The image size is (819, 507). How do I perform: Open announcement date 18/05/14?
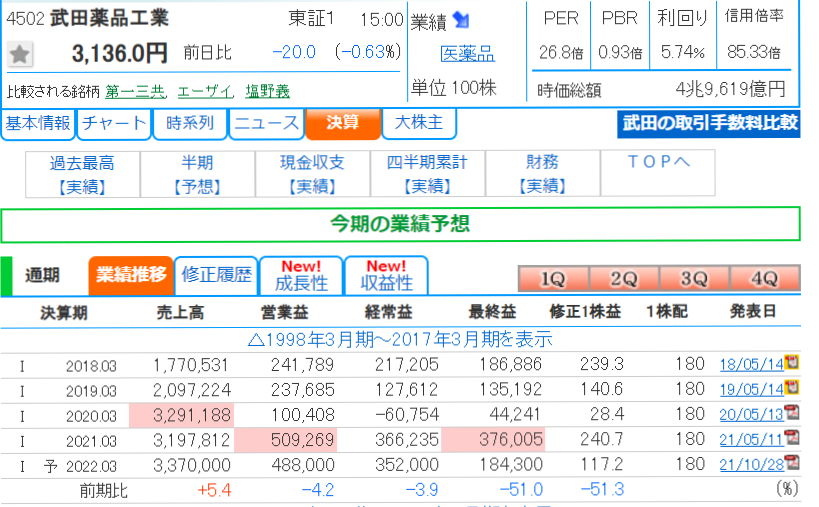(752, 364)
